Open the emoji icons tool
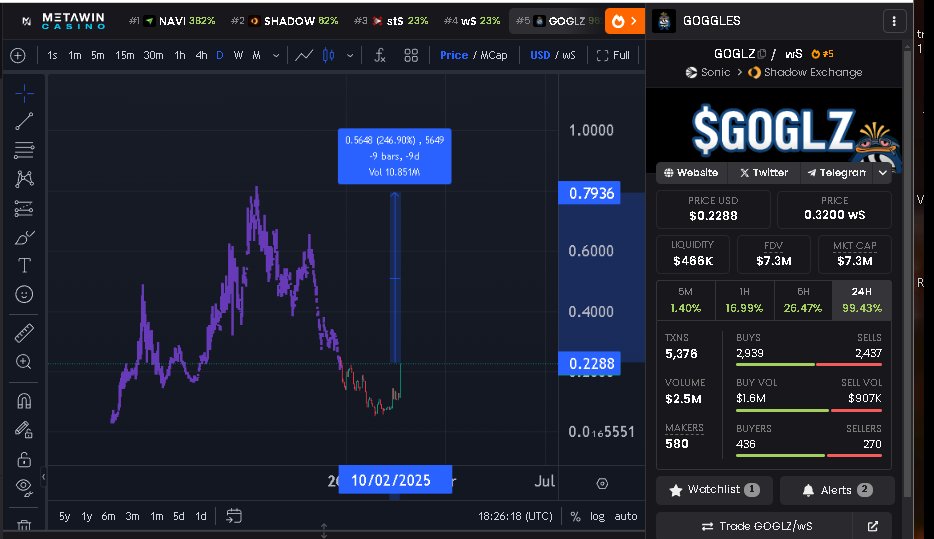The image size is (934, 539). [x=24, y=294]
